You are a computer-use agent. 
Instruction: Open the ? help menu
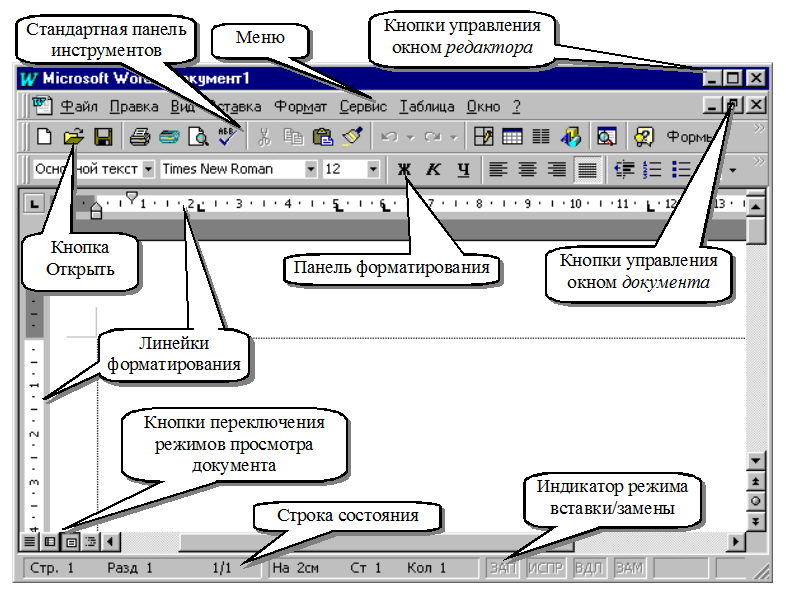pyautogui.click(x=517, y=106)
